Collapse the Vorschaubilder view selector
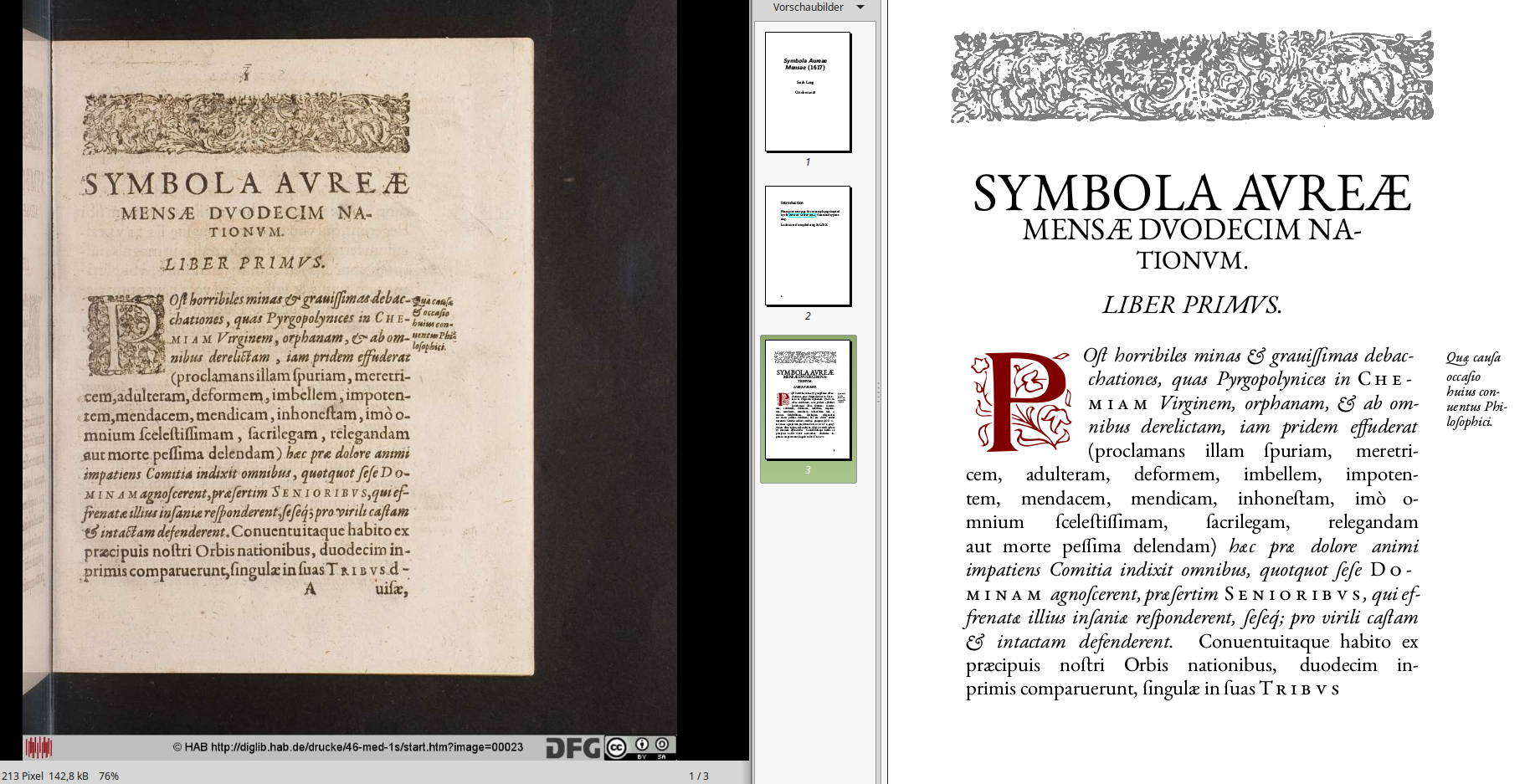Image resolution: width=1530 pixels, height=784 pixels. coord(860,8)
